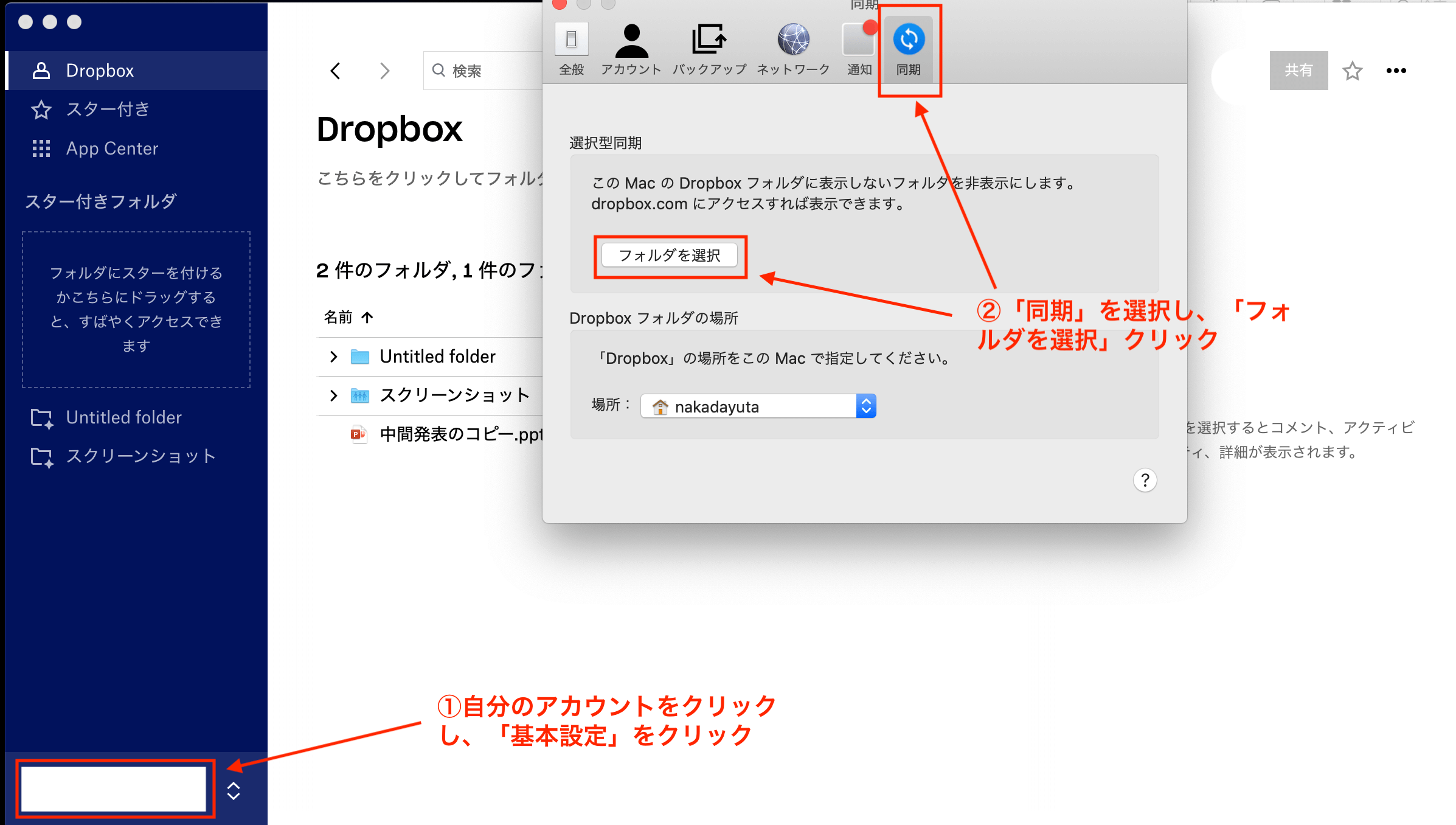Image resolution: width=1456 pixels, height=825 pixels.
Task: Click the フォルダを選択 button
Action: 670,255
